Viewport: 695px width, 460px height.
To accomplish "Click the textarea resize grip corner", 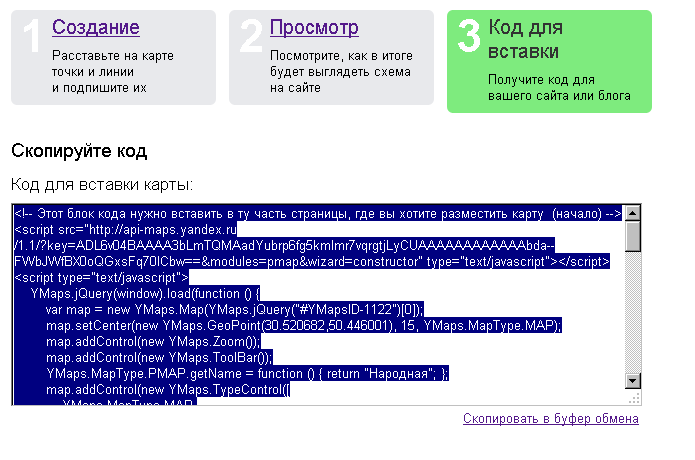I will point(634,398).
